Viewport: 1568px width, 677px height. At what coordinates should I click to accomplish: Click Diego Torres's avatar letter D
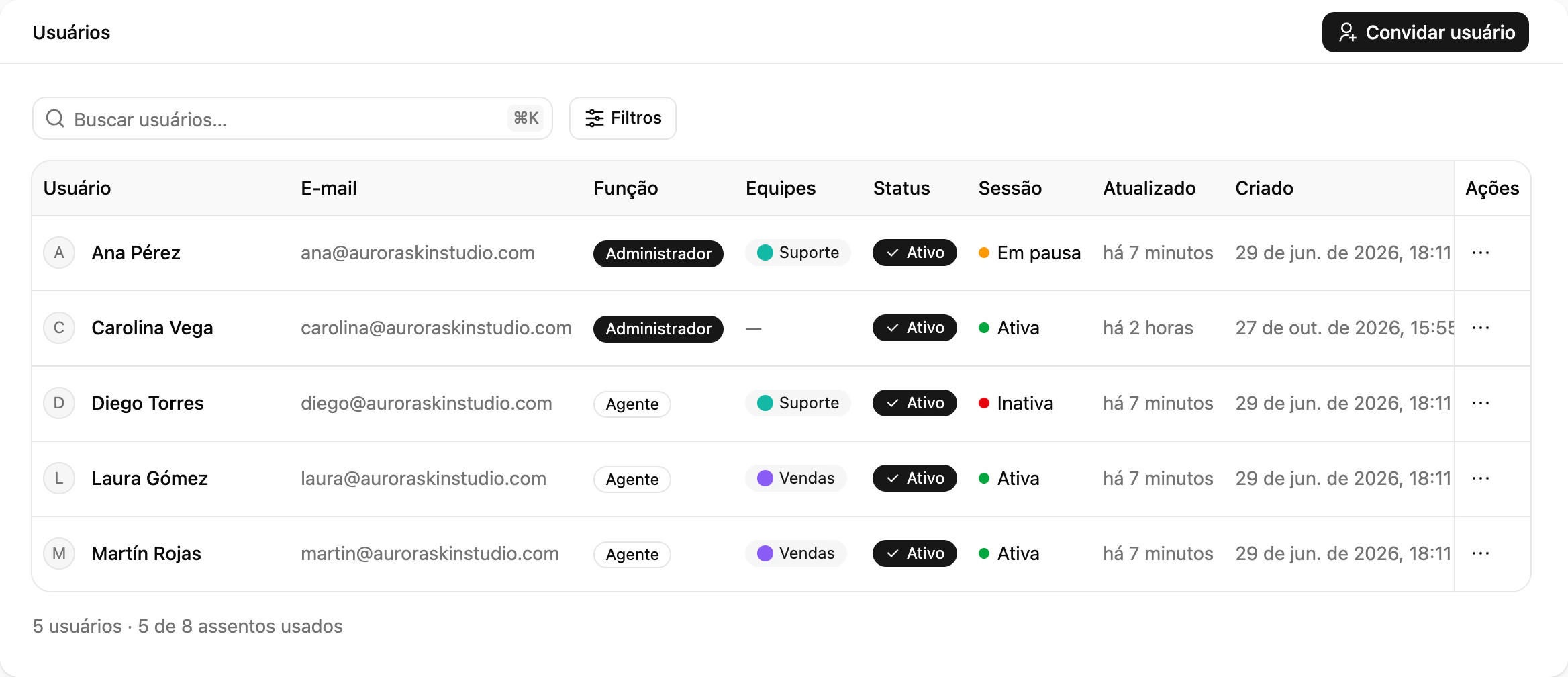click(59, 403)
